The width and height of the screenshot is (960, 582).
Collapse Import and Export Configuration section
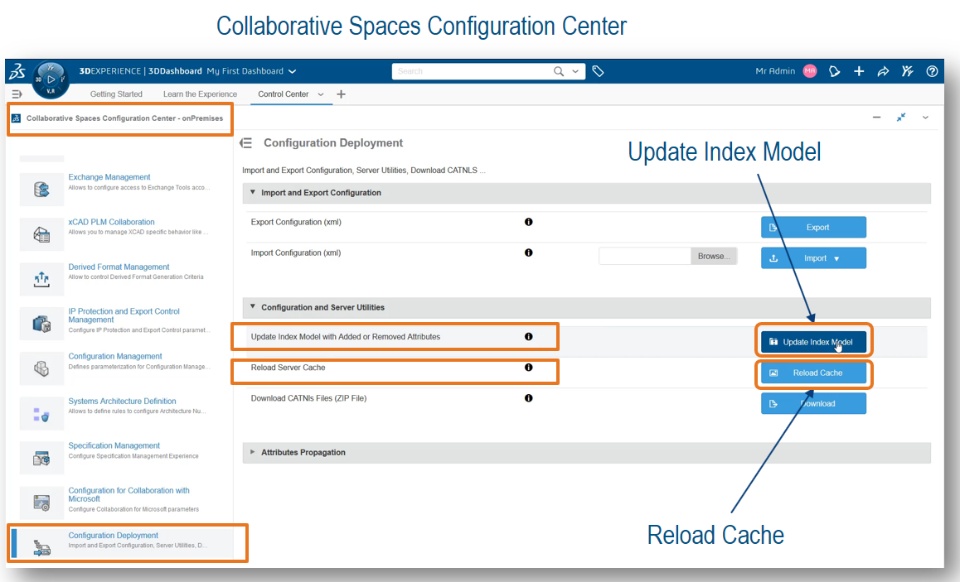(x=252, y=192)
